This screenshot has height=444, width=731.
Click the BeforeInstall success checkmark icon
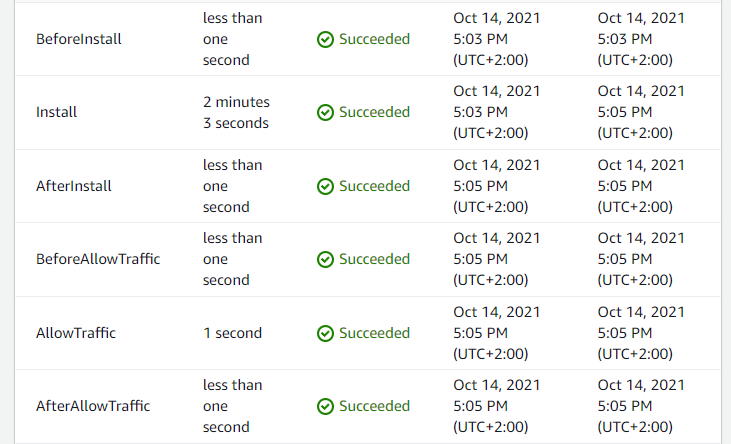pos(325,40)
